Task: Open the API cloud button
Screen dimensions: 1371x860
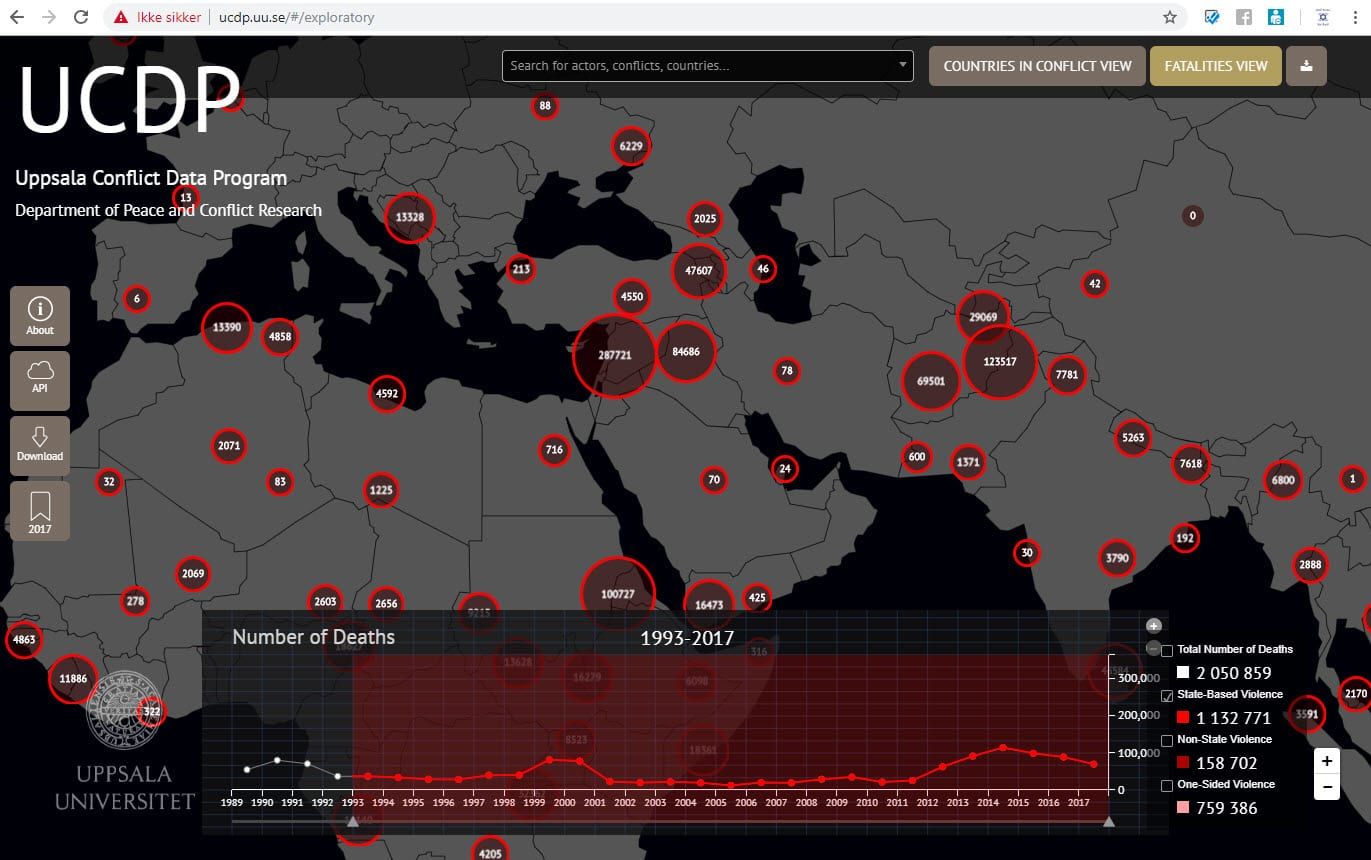Action: (x=40, y=380)
